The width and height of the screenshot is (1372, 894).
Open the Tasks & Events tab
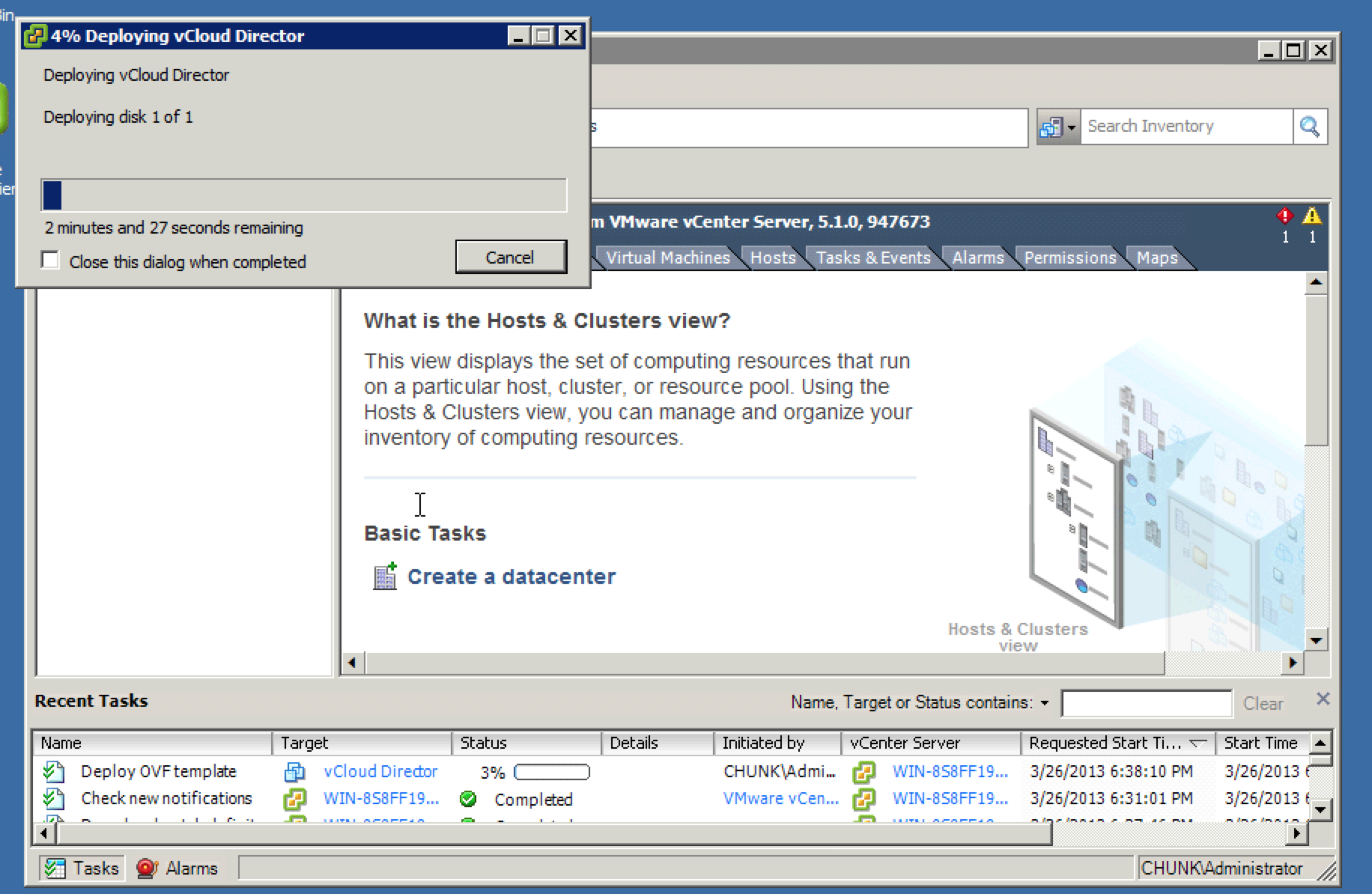click(x=872, y=258)
